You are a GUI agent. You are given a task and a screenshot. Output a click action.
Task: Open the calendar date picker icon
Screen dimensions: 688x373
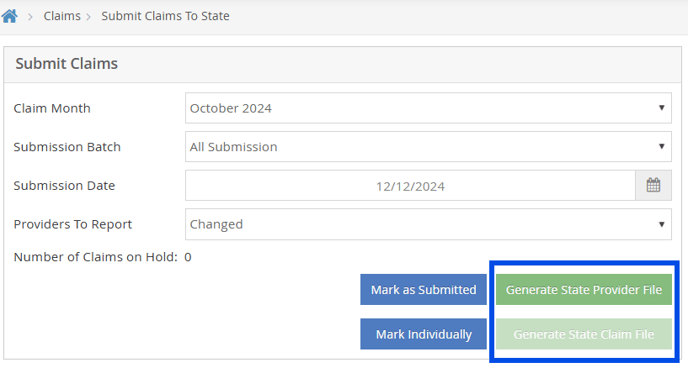[x=653, y=185]
